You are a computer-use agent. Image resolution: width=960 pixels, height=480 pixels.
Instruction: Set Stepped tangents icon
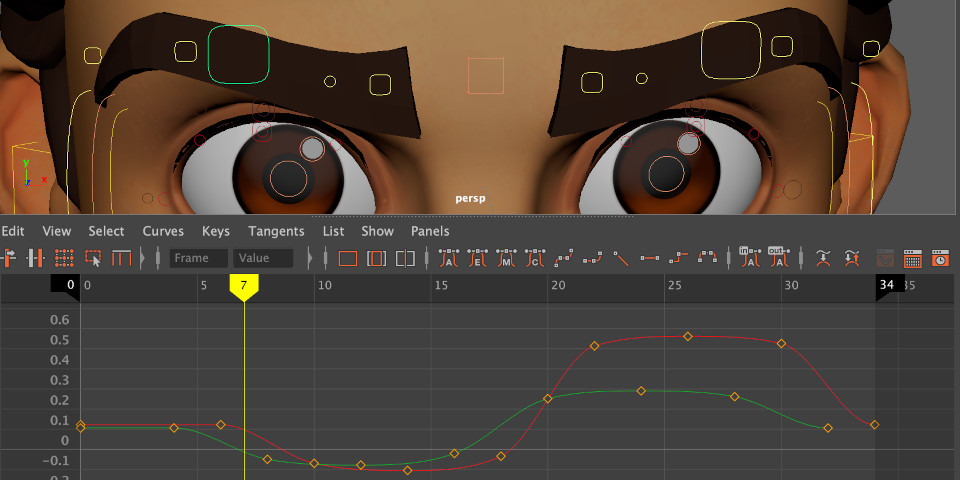679,258
